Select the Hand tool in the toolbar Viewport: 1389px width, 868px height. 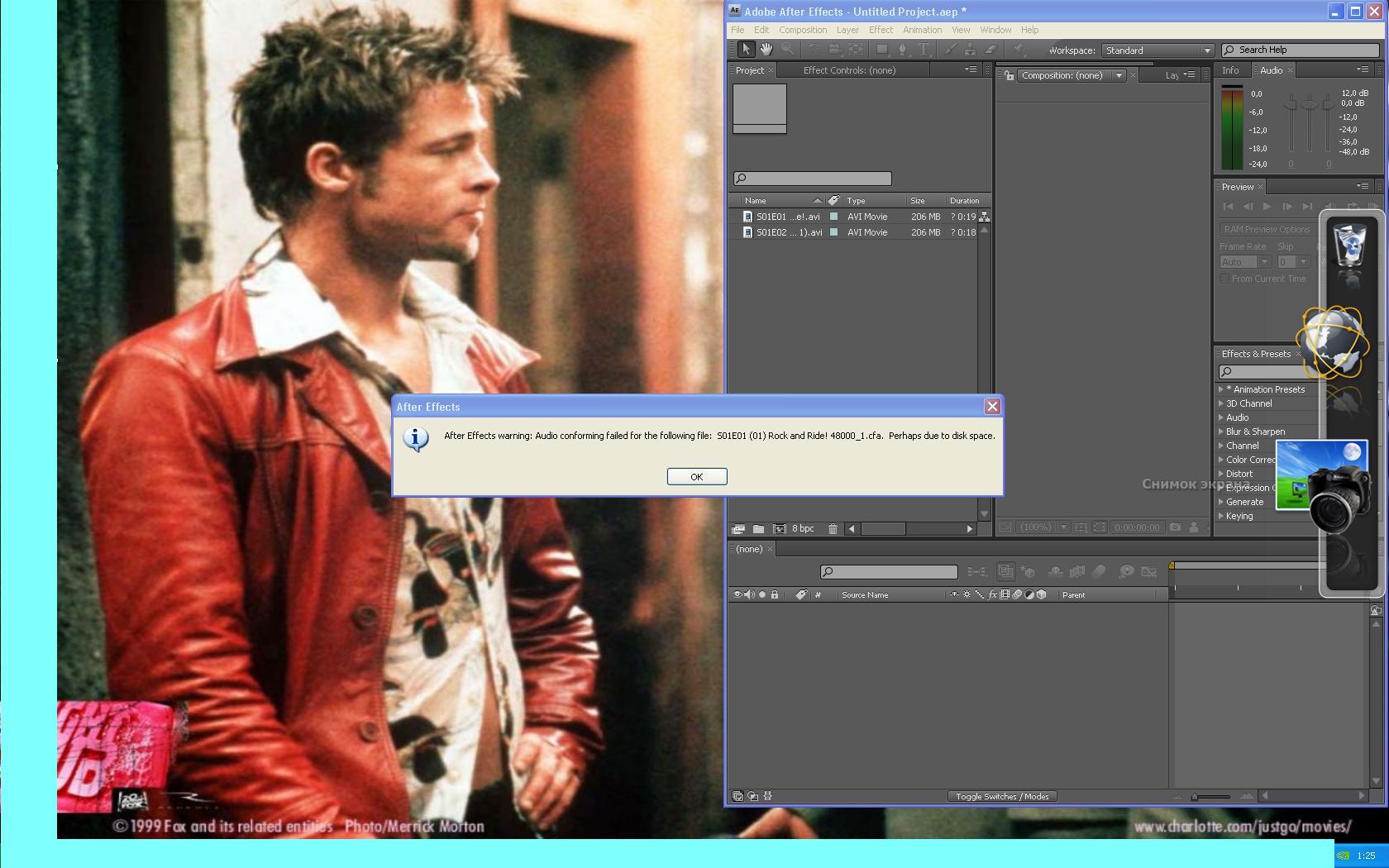pos(766,50)
